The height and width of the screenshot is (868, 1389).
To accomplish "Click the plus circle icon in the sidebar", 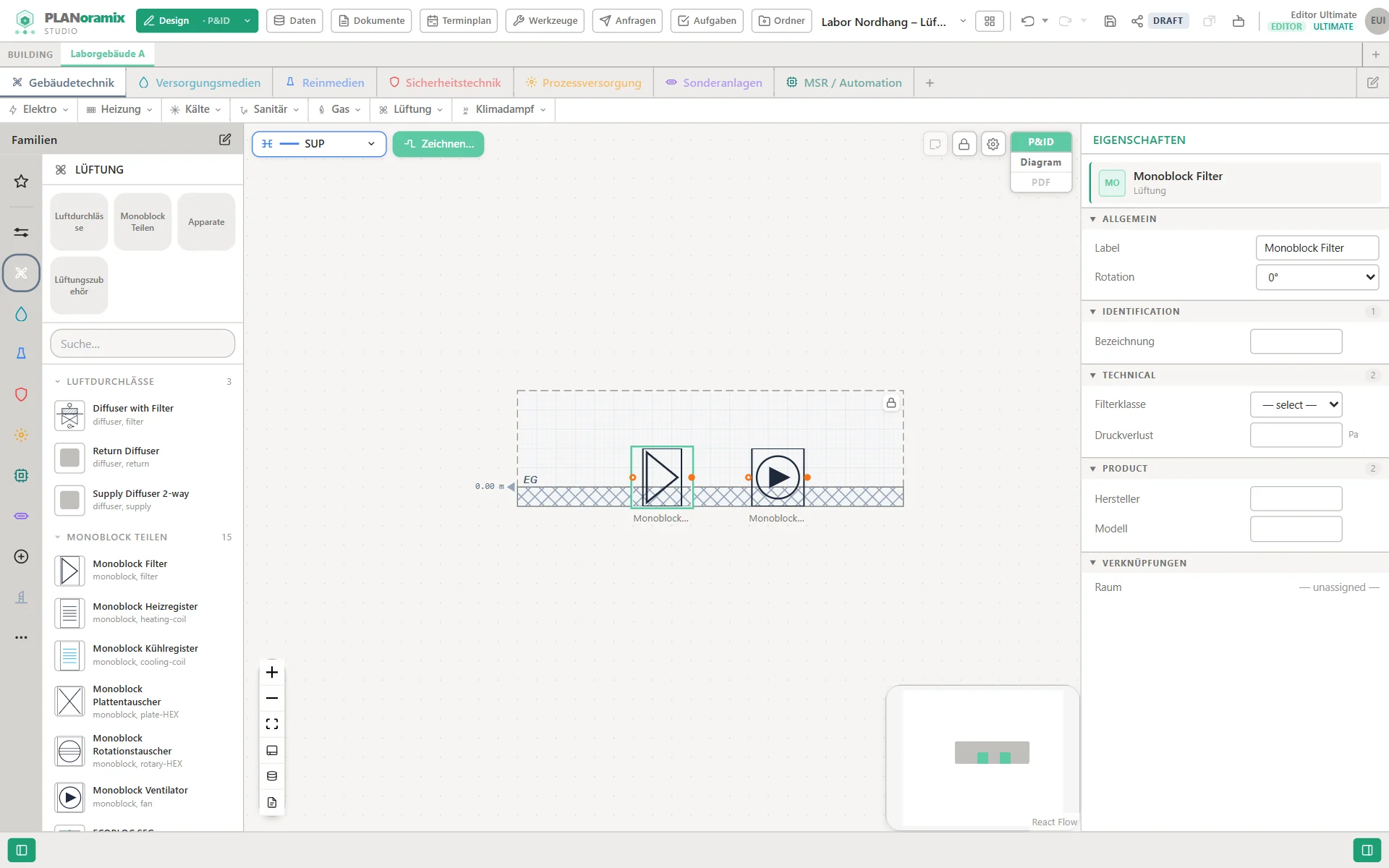I will [x=21, y=556].
